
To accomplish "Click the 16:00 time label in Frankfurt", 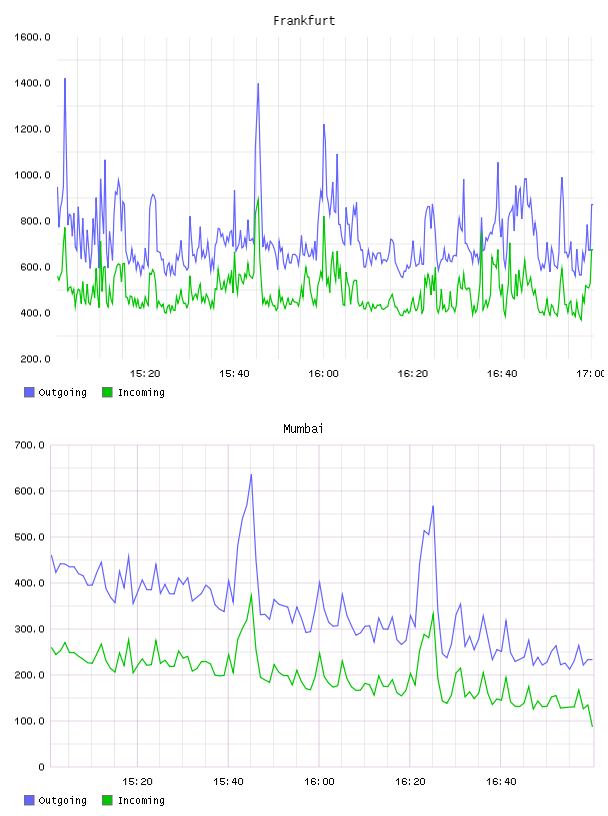I will tap(323, 374).
